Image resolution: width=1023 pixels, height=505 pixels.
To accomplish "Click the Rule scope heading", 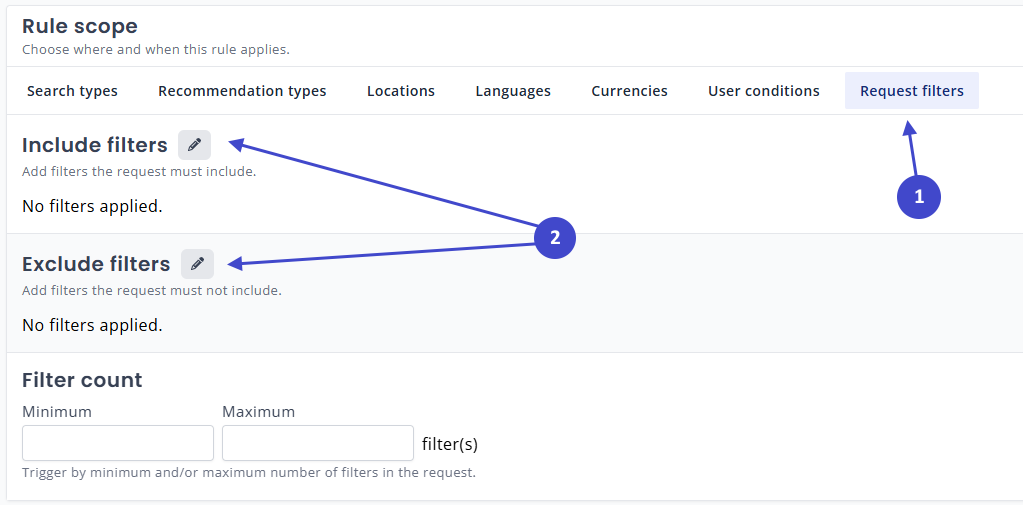I will [80, 27].
